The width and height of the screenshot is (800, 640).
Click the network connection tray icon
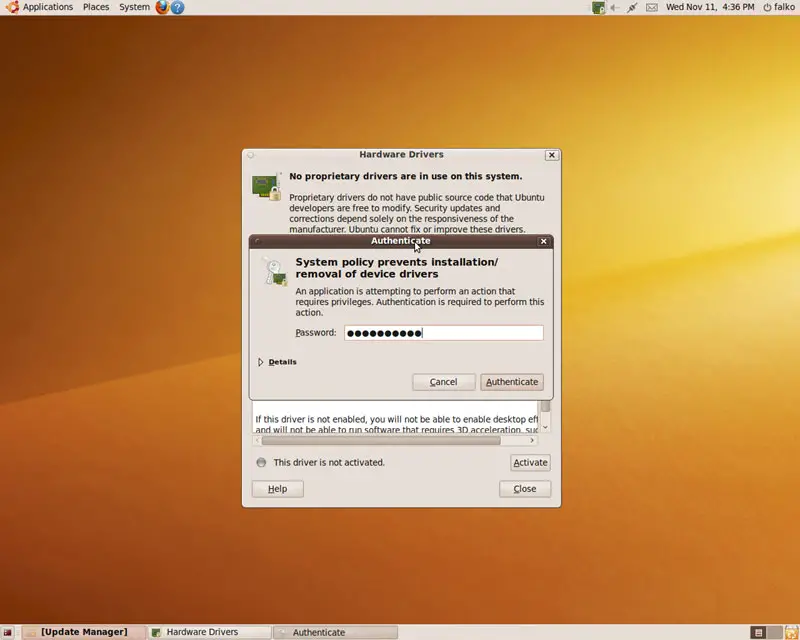click(632, 7)
